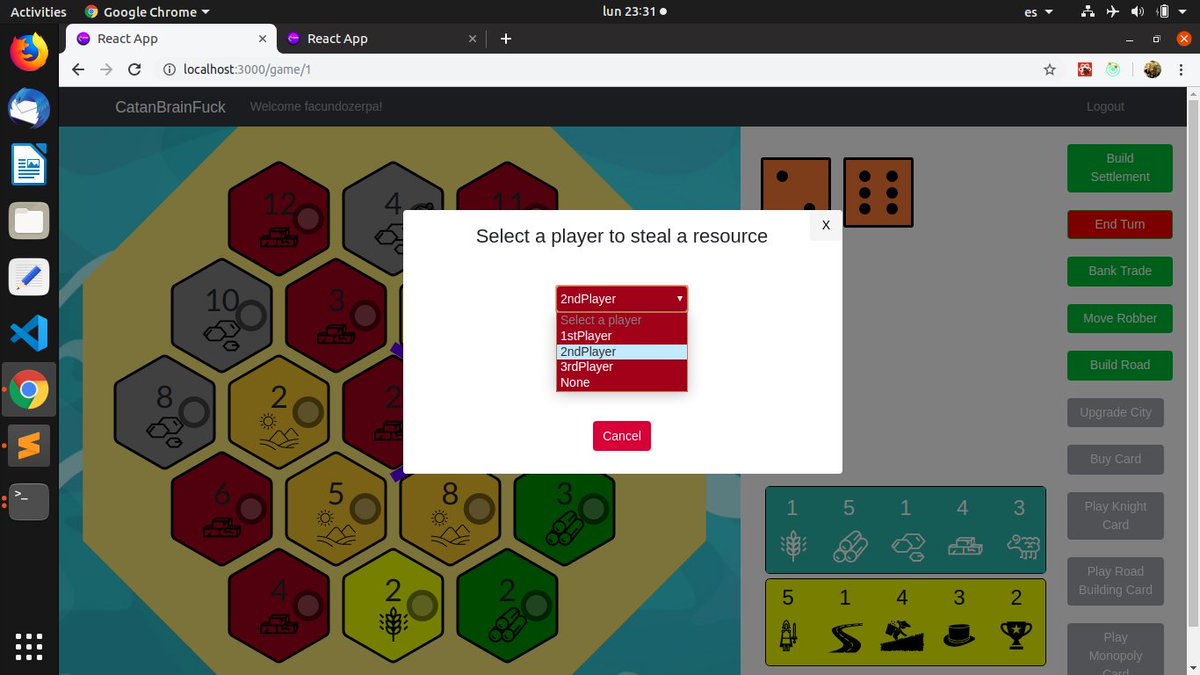The image size is (1200, 675).
Task: Launch Visual Studio Code from dock
Action: click(x=29, y=333)
